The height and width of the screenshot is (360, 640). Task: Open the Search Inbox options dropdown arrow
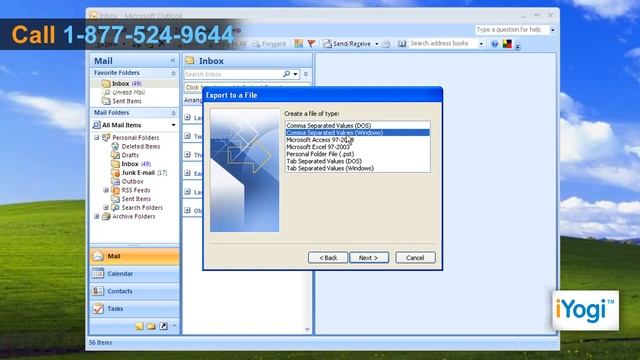click(296, 74)
